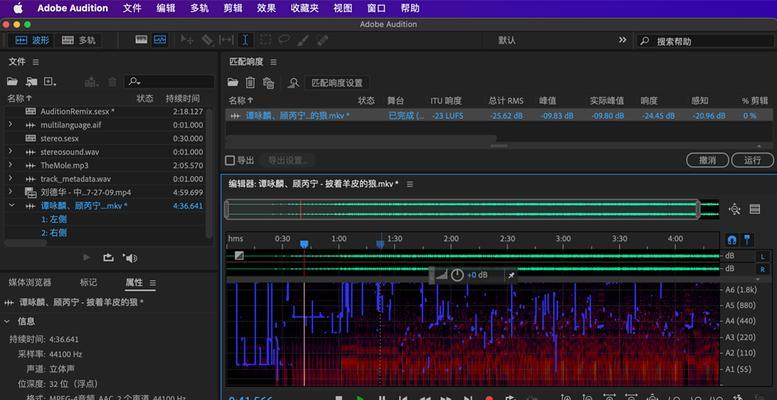Click the Import File icon in 文件 panel
Screen dimensions: 777x400
click(x=32, y=82)
